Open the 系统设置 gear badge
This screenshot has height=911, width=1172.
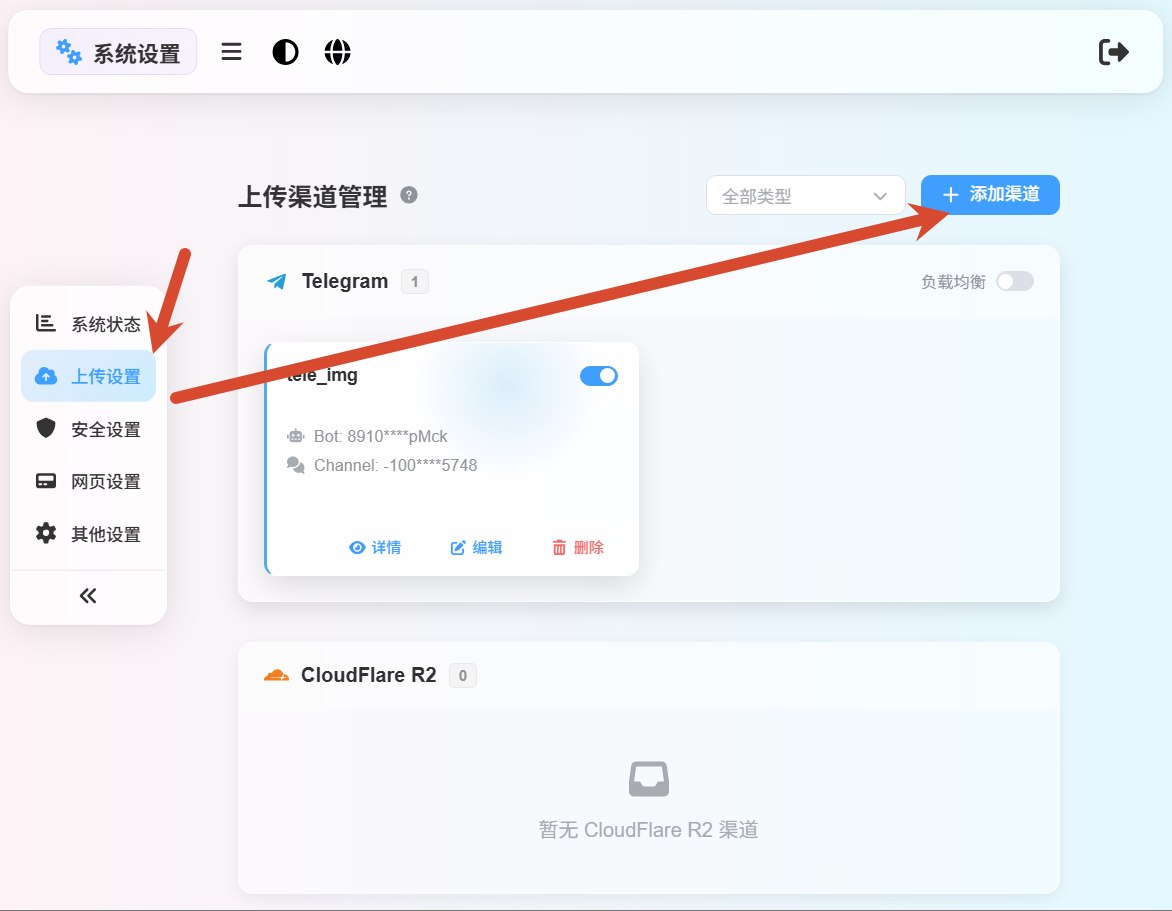point(118,52)
